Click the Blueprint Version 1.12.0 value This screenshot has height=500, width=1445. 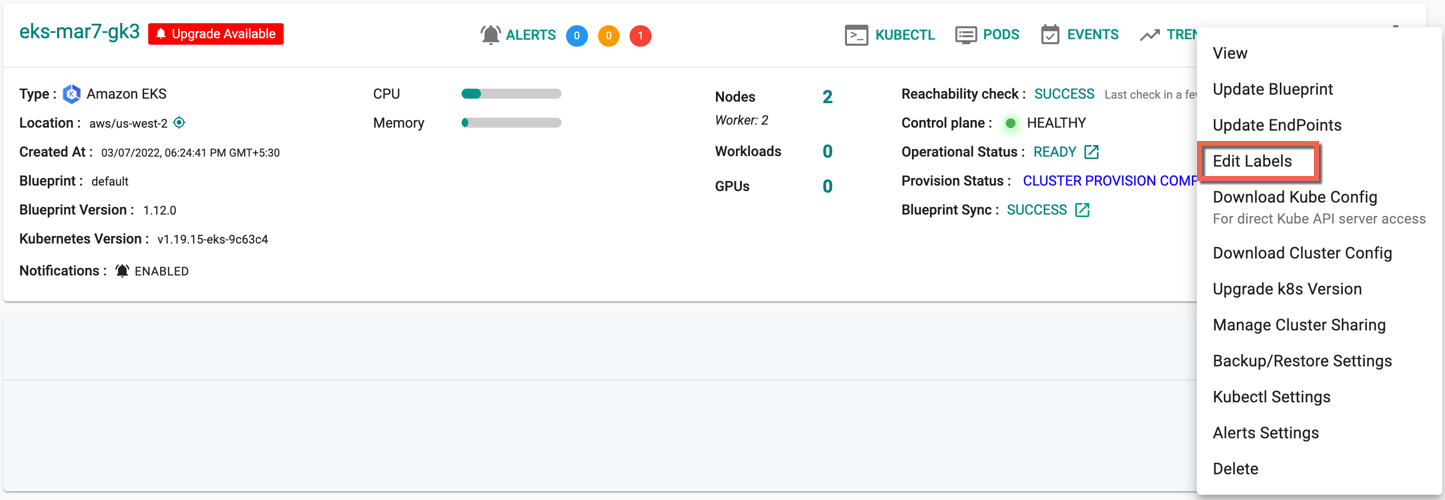pos(159,211)
